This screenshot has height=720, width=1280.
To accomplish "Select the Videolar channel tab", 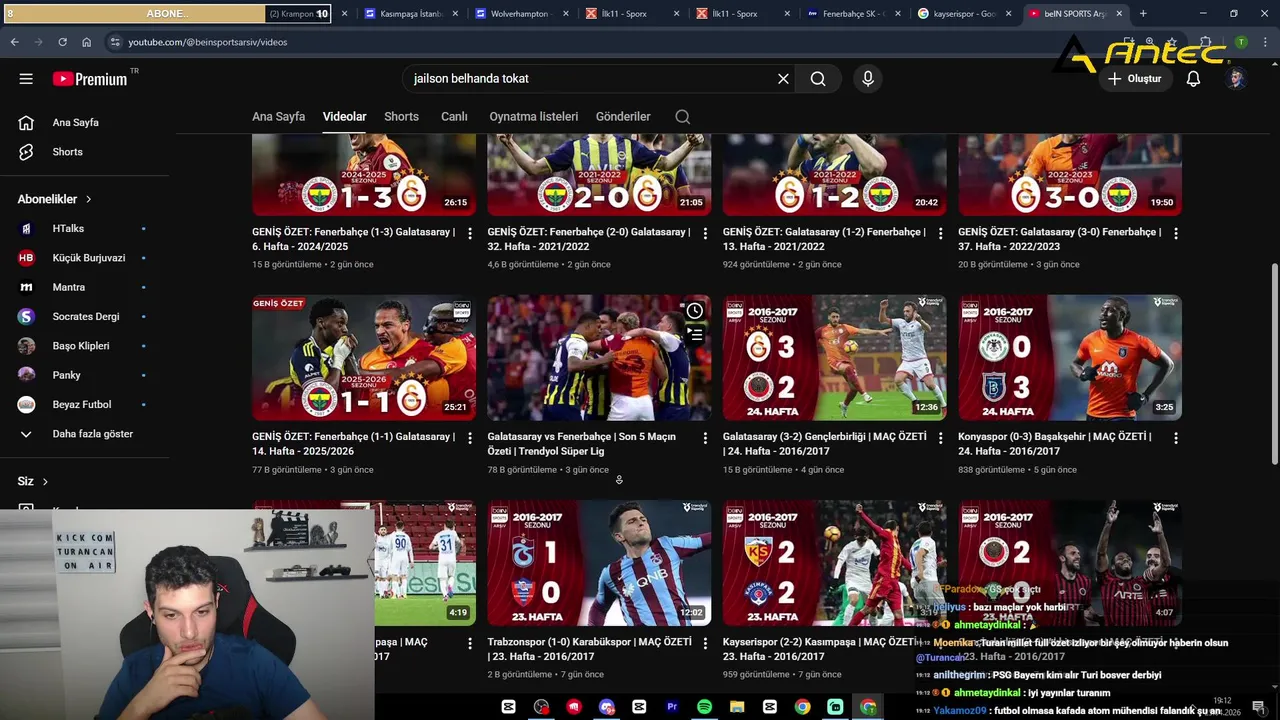I will click(x=344, y=117).
